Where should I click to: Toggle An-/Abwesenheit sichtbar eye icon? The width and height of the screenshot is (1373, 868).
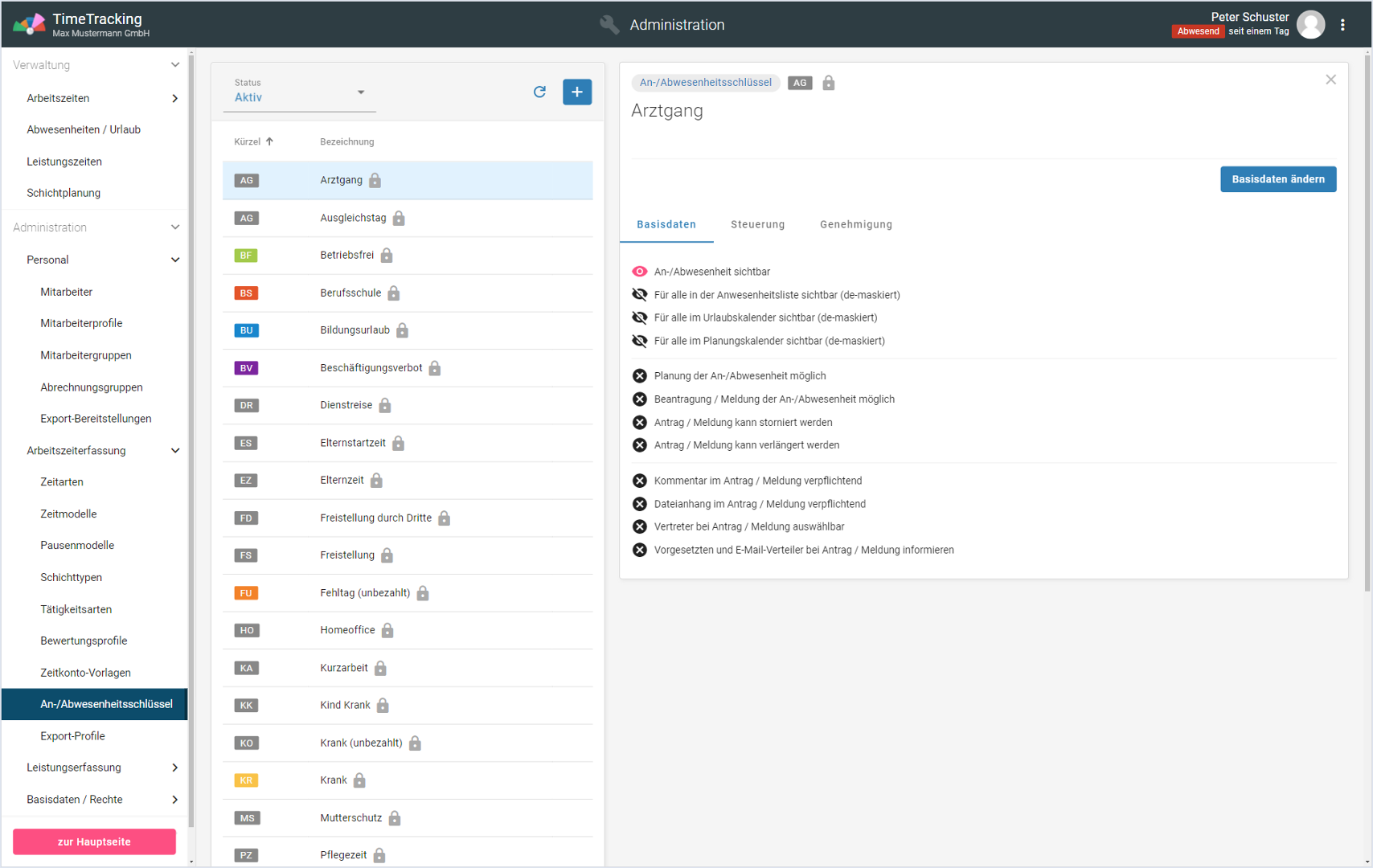[x=640, y=272]
